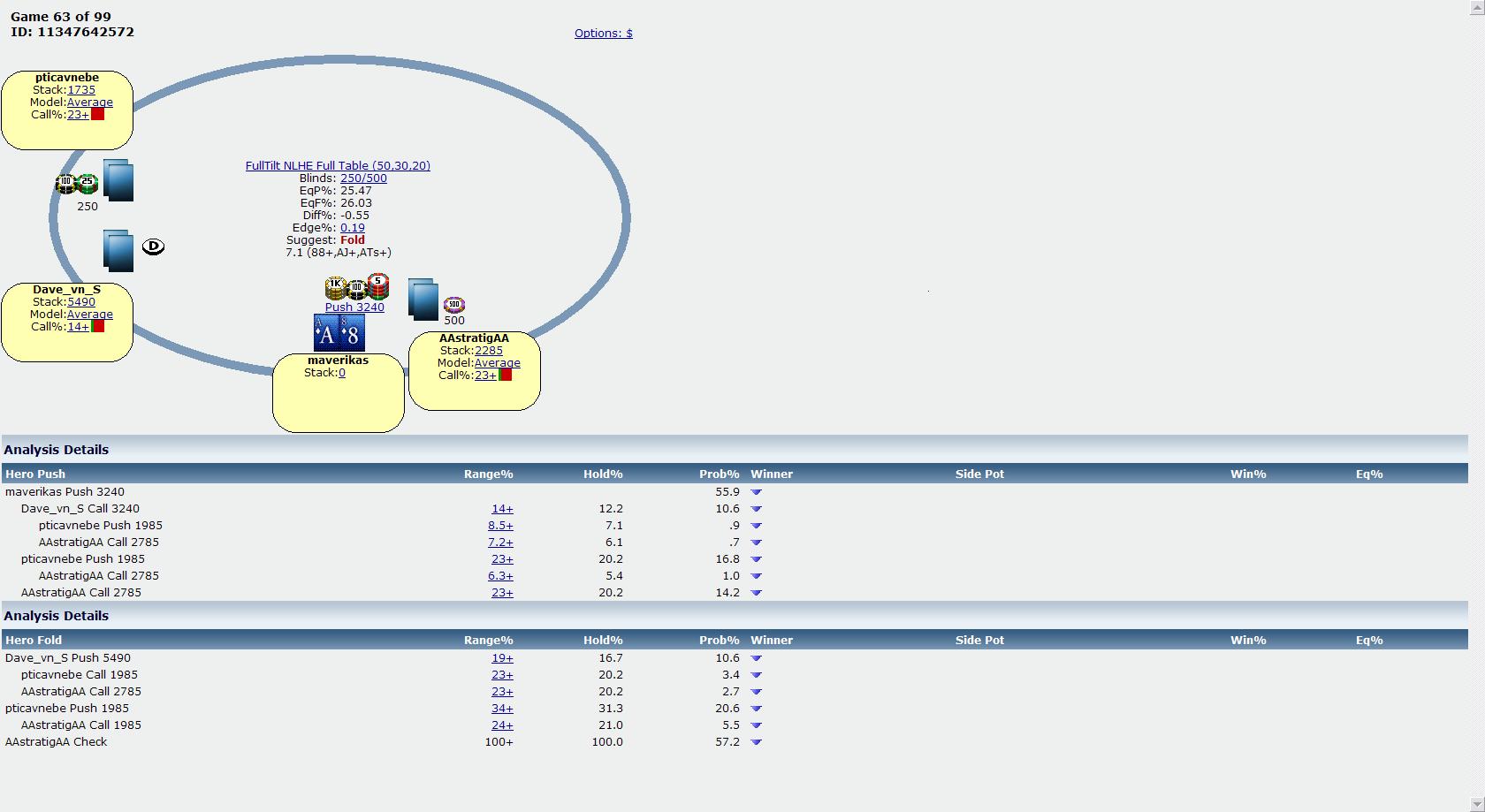This screenshot has width=1485, height=812.
Task: Click the 19+ range for Dave_vn_S Push
Action: pyautogui.click(x=502, y=658)
